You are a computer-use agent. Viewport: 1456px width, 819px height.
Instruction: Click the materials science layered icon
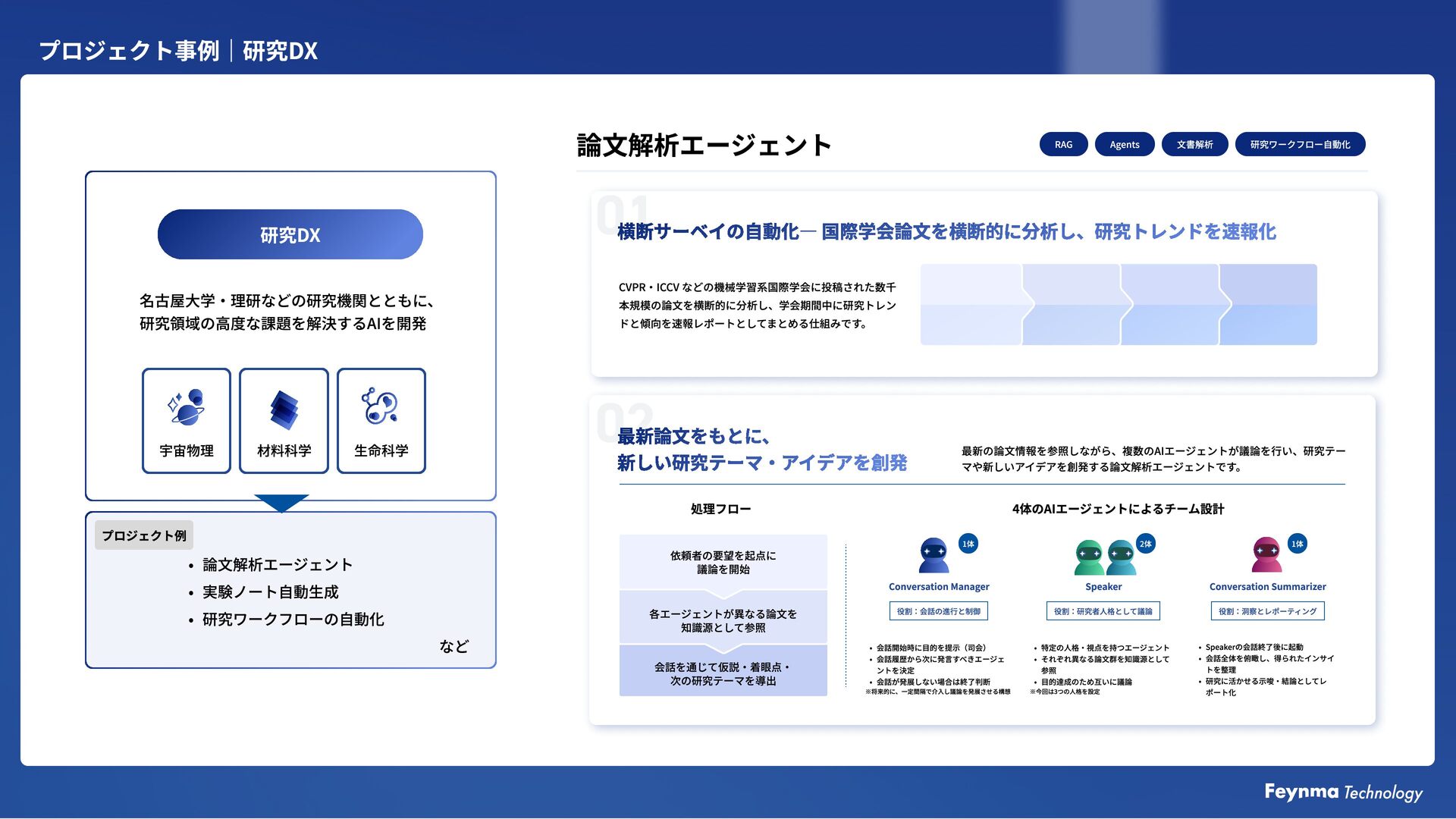284,409
